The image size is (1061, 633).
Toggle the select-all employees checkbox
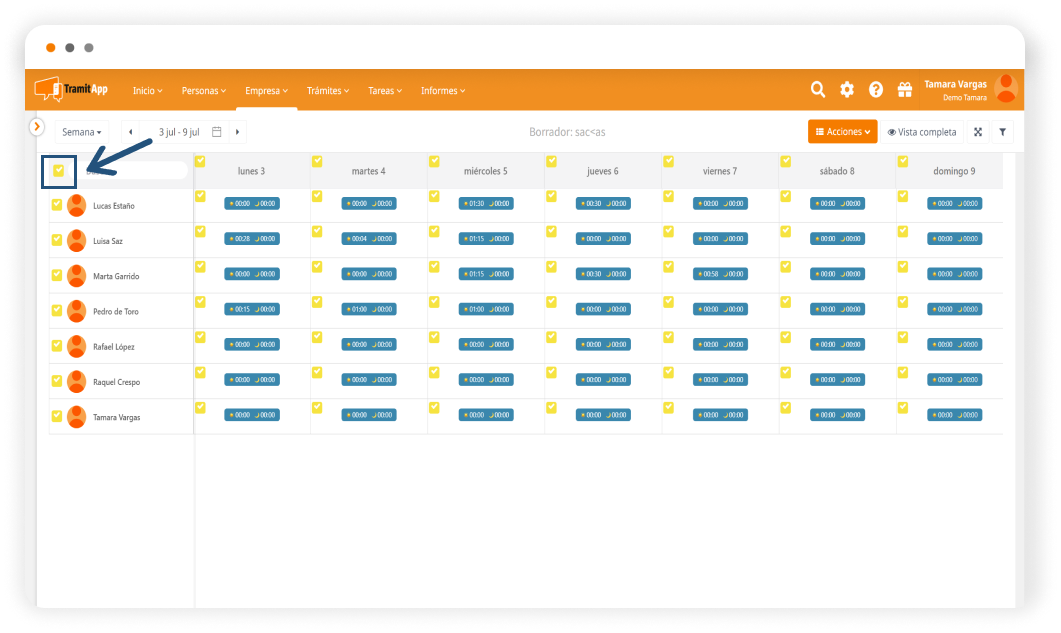point(59,171)
